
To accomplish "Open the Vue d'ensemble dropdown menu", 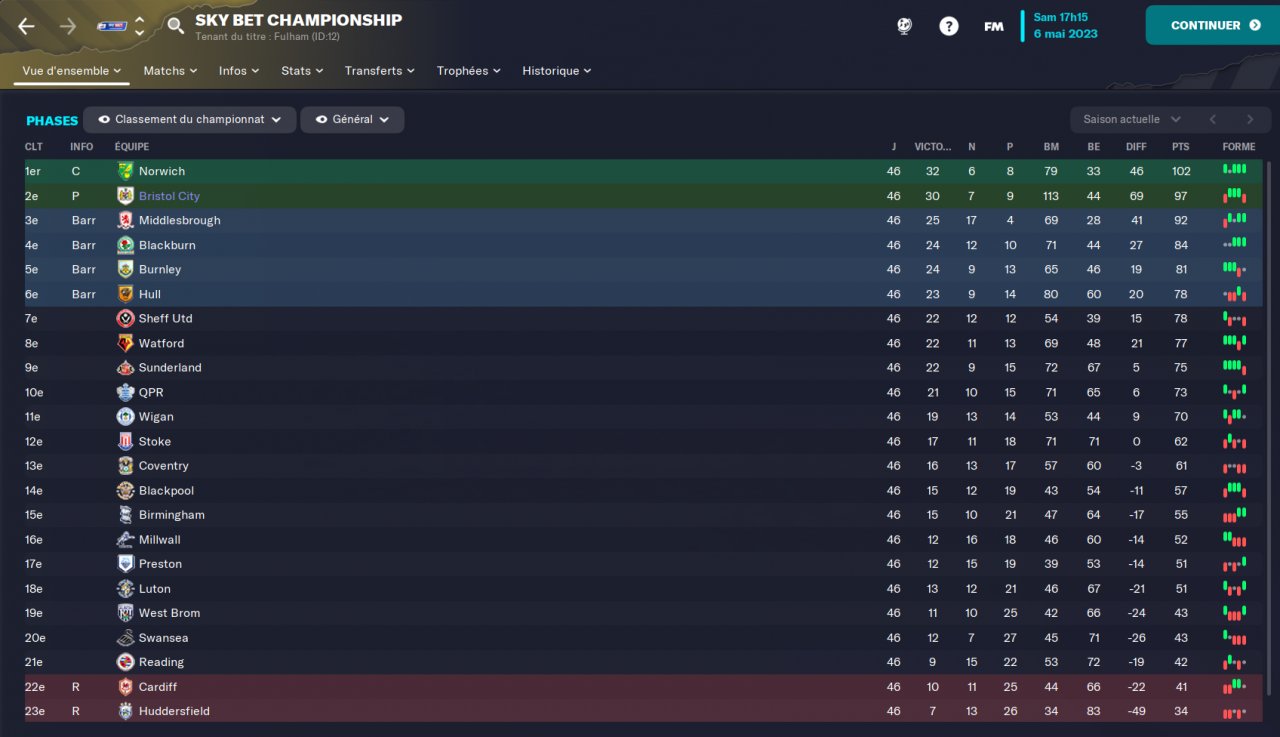I will pyautogui.click(x=71, y=71).
